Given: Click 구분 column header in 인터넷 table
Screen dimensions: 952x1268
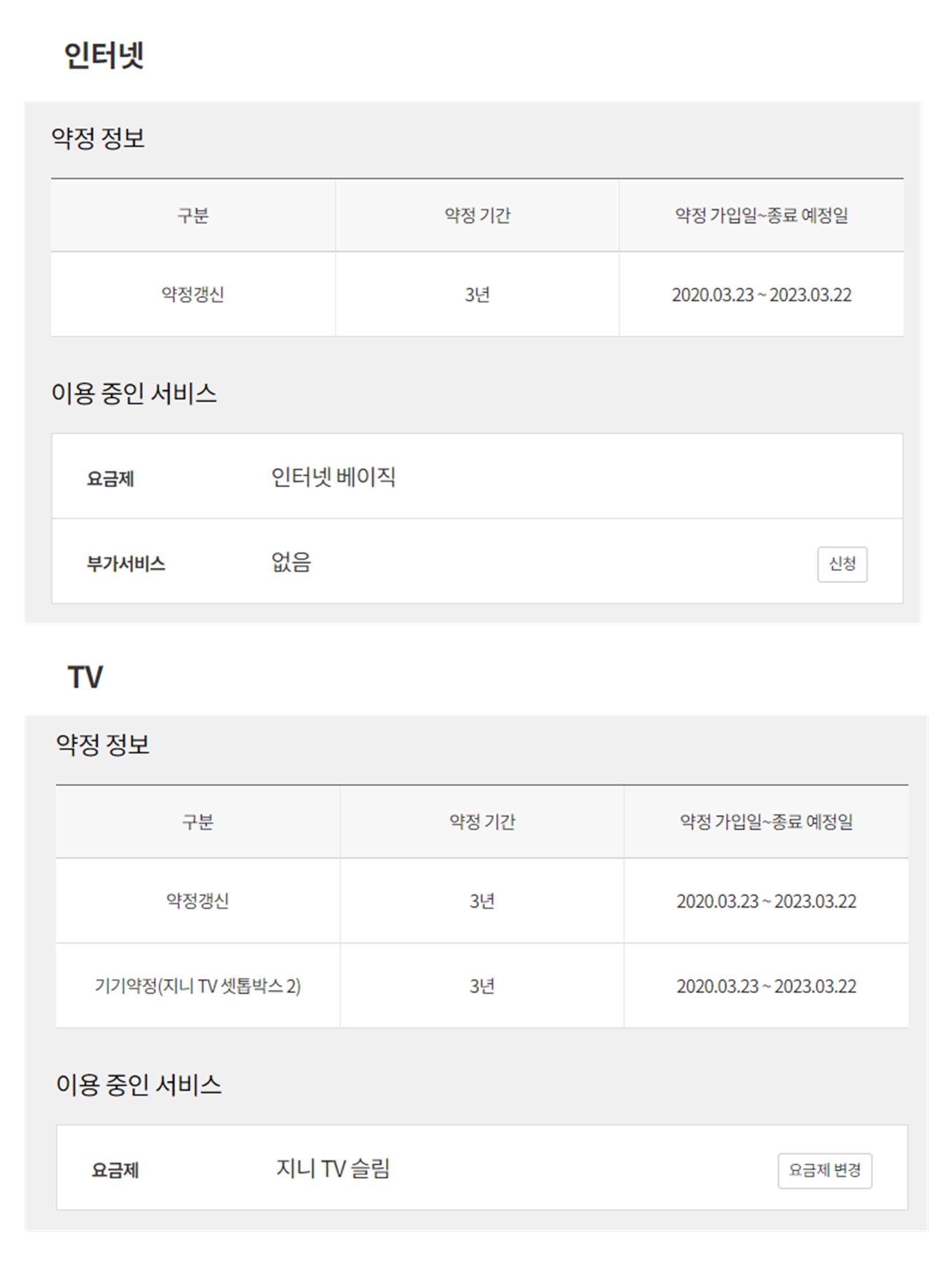Looking at the screenshot, I should coord(193,216).
